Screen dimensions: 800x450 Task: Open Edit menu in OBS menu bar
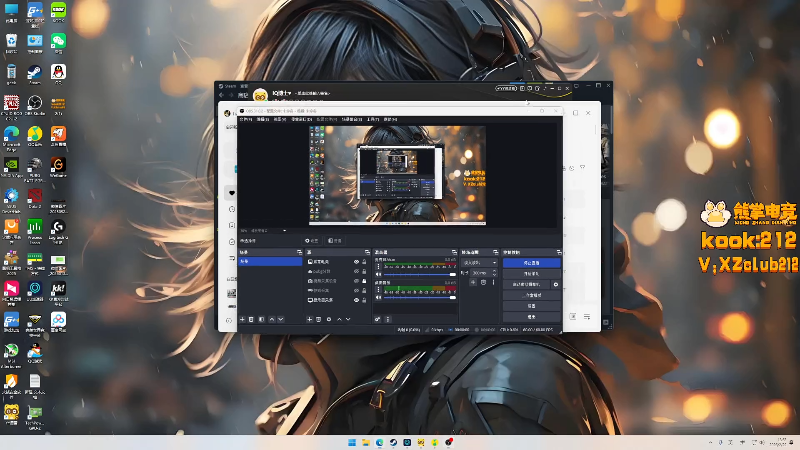click(x=263, y=119)
